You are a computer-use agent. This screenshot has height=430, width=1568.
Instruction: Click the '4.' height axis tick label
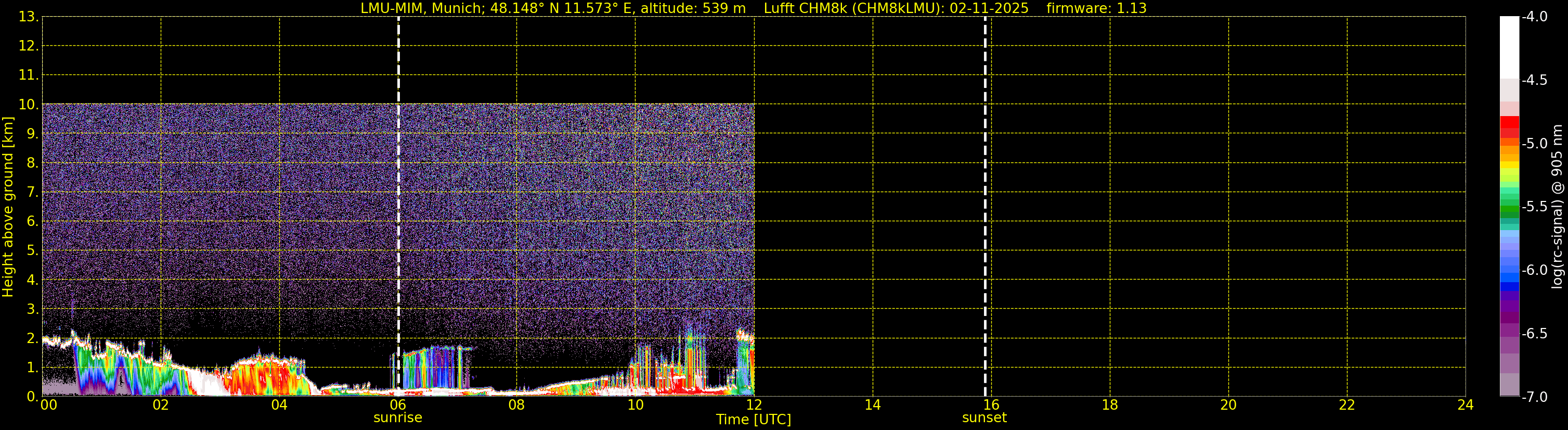(x=32, y=280)
